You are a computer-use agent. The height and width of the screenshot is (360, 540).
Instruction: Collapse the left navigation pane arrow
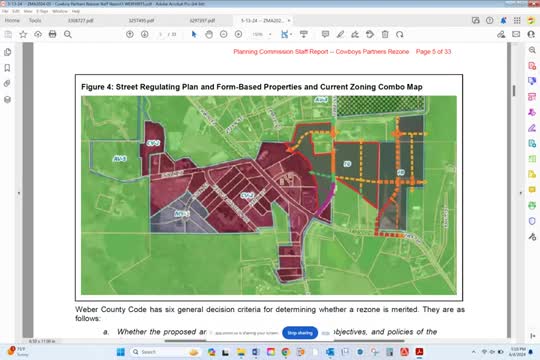tap(19, 193)
